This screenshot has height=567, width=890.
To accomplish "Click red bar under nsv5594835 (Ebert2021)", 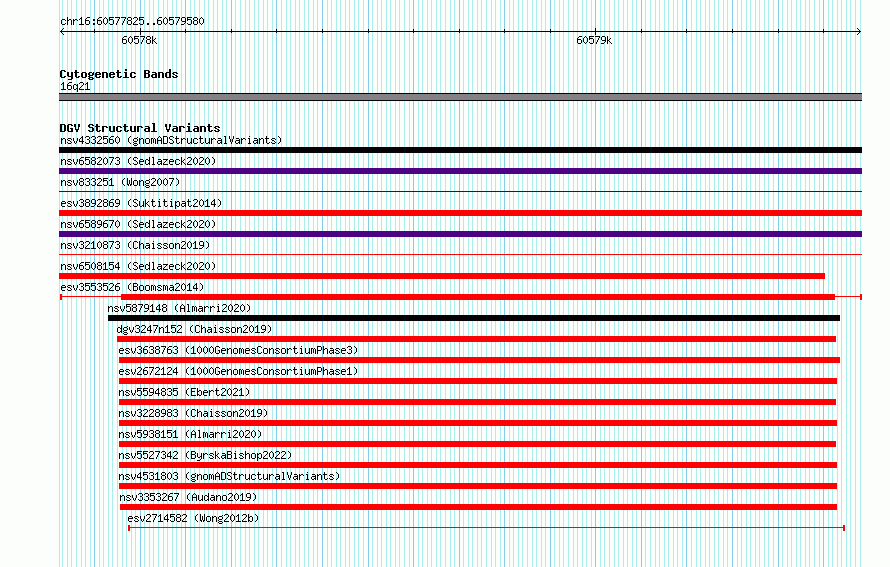I will click(477, 402).
